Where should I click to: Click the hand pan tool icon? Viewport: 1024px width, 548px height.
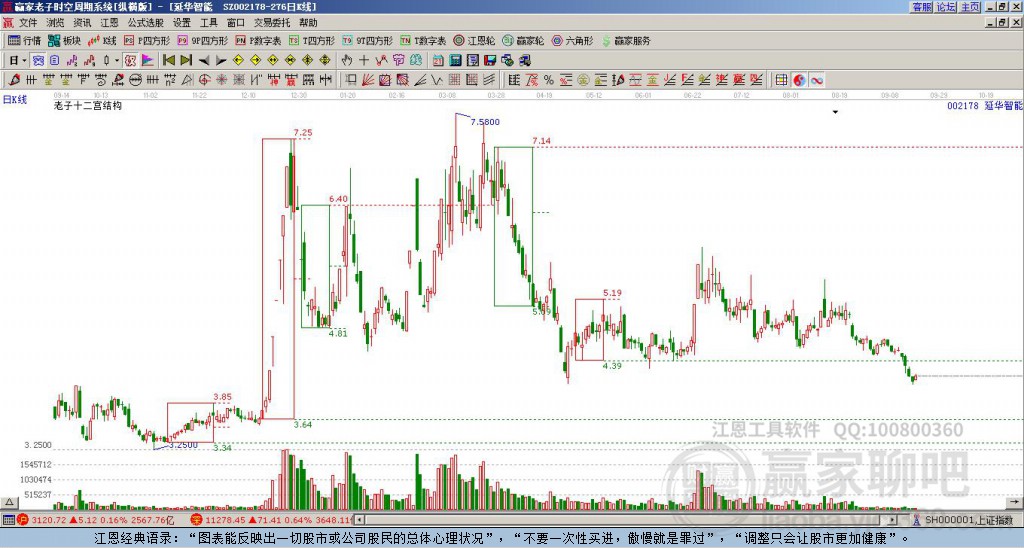347,61
